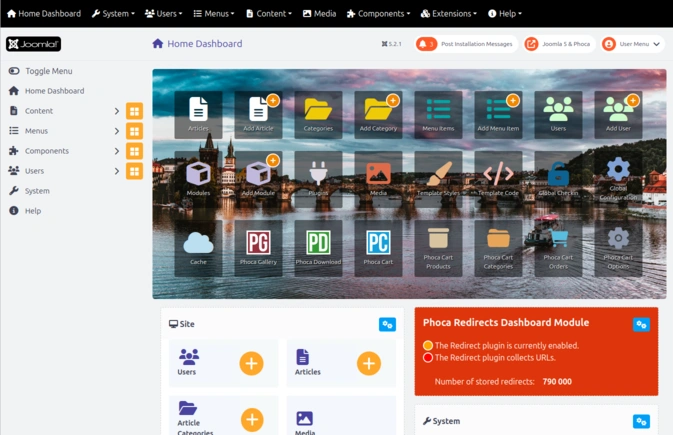Open the Menus dropdown in top bar
Screen dimensions: 673x435
pyautogui.click(x=214, y=14)
